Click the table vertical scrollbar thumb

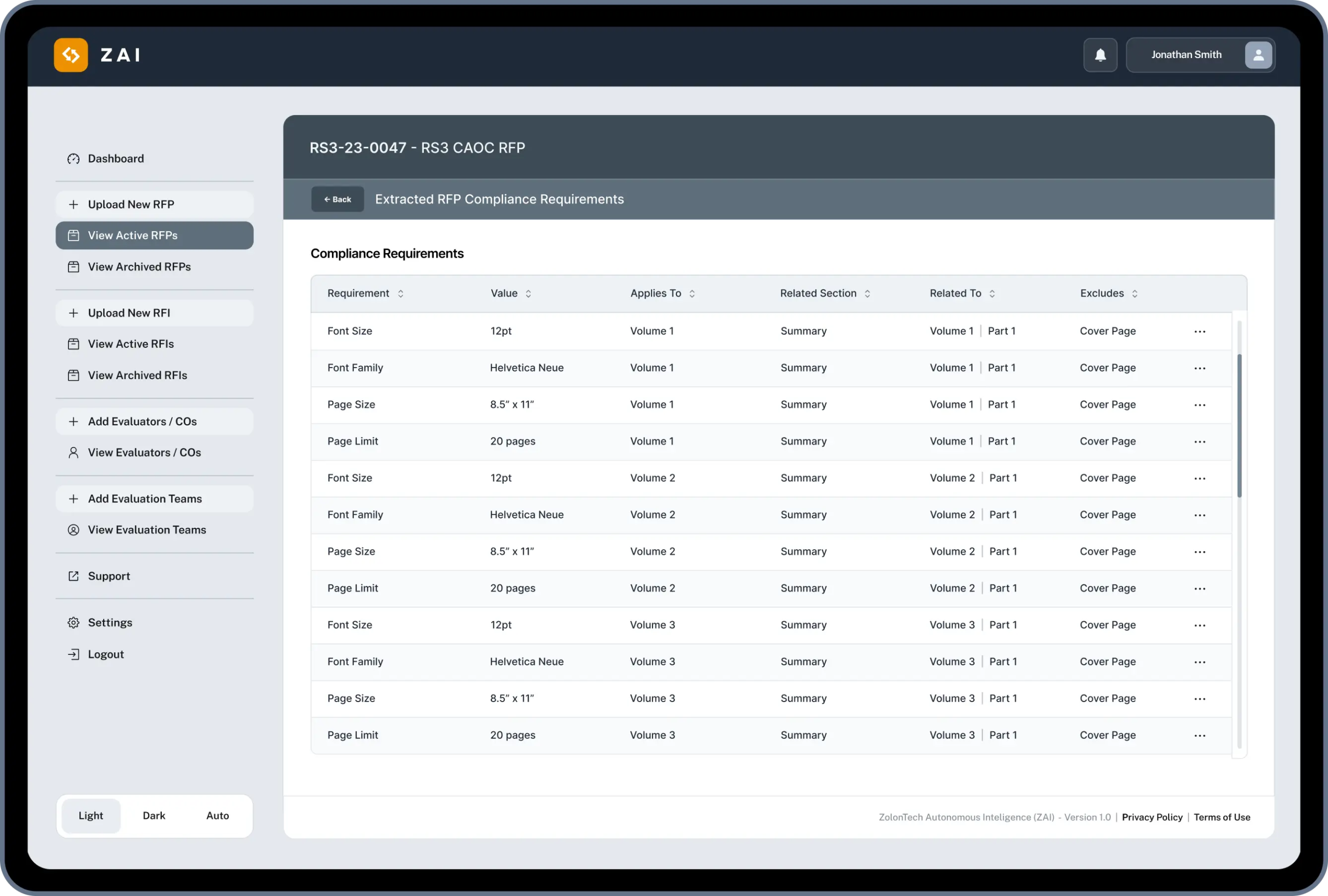point(1239,425)
